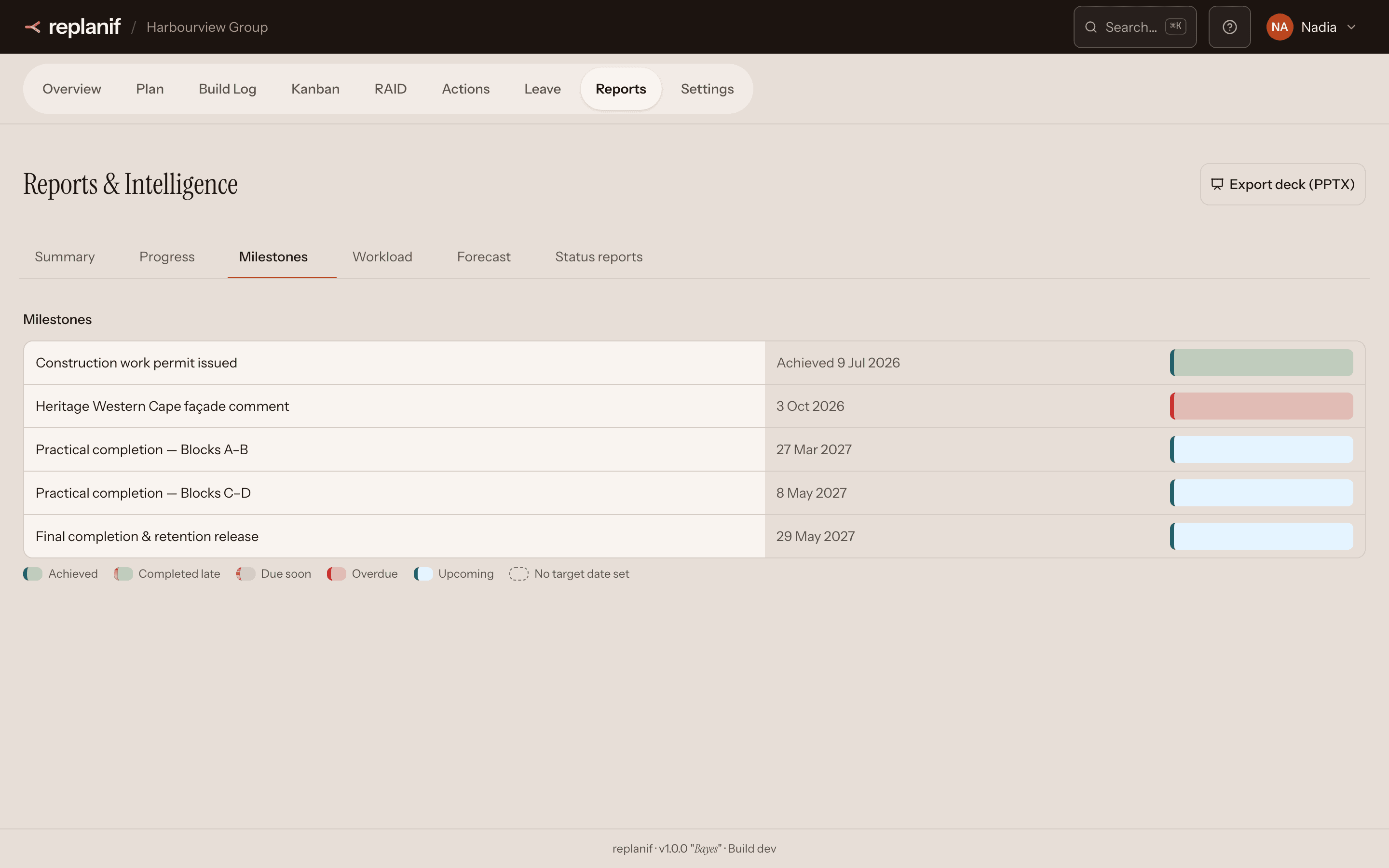This screenshot has height=868, width=1389.
Task: Click the 'No target date set' legend swatch
Action: (518, 574)
